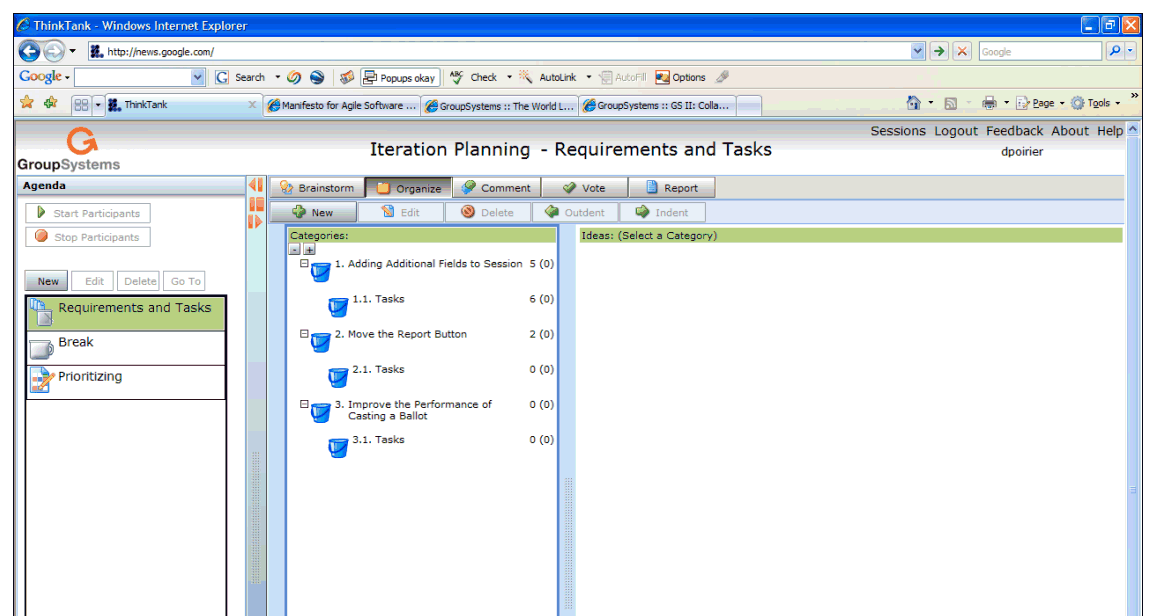Click the bucket icon for Move the Report Button
The width and height of the screenshot is (1157, 616).
[x=320, y=342]
